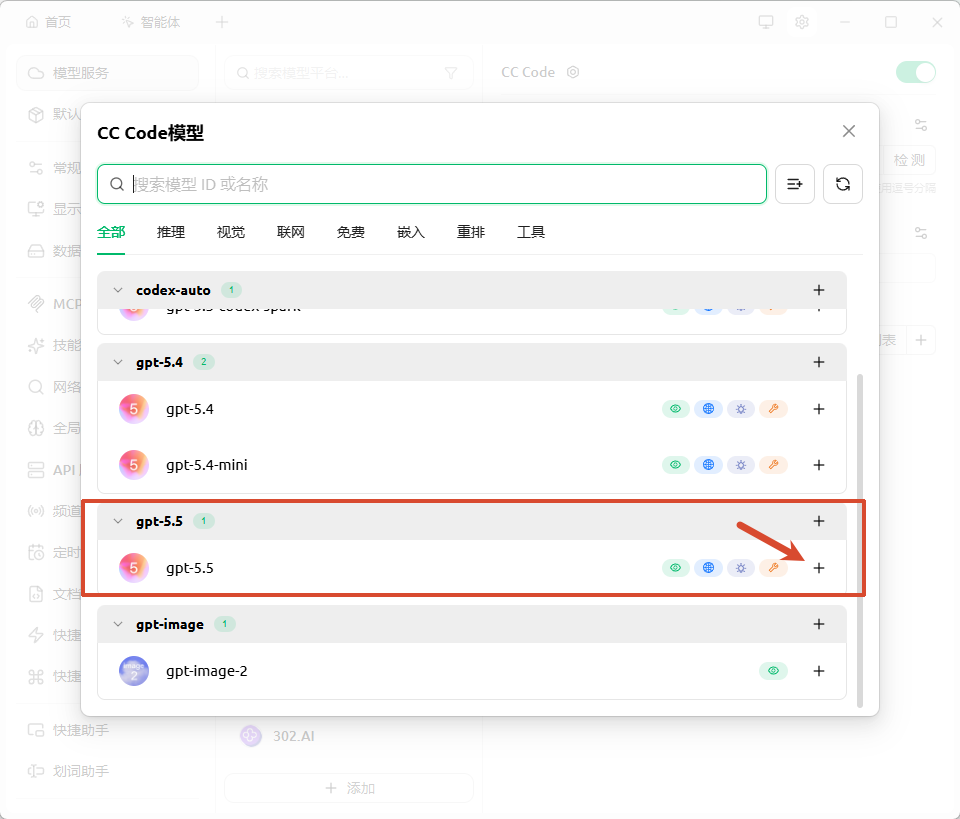Open 模型服务 in settings sidebar

107,73
